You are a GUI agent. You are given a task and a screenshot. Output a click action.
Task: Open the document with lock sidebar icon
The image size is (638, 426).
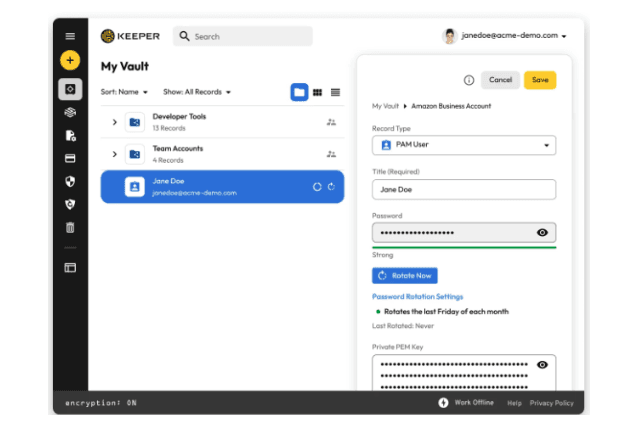click(70, 135)
